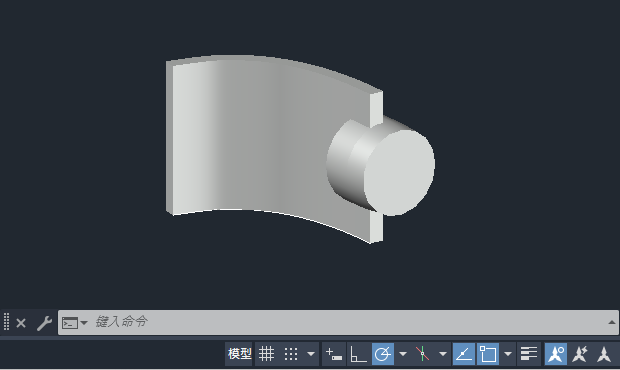Toggle annotation visibility icon

point(556,354)
